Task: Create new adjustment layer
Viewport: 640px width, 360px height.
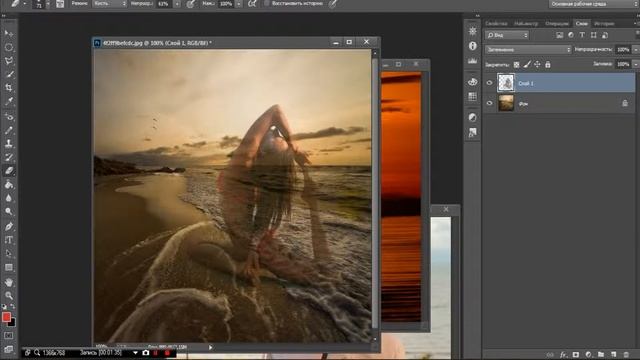Action: [x=588, y=355]
